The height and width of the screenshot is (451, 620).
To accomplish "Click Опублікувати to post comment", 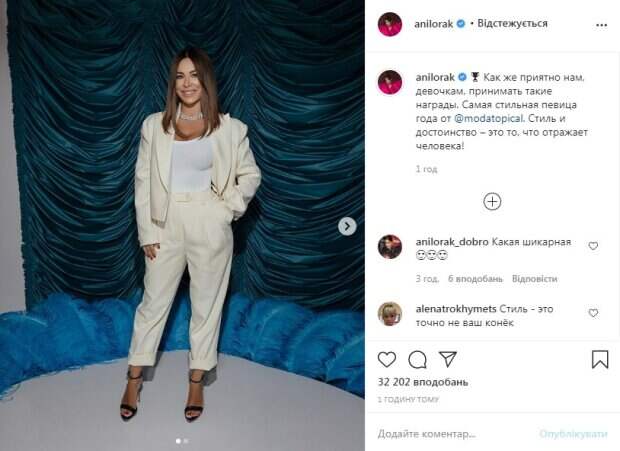I will click(573, 434).
